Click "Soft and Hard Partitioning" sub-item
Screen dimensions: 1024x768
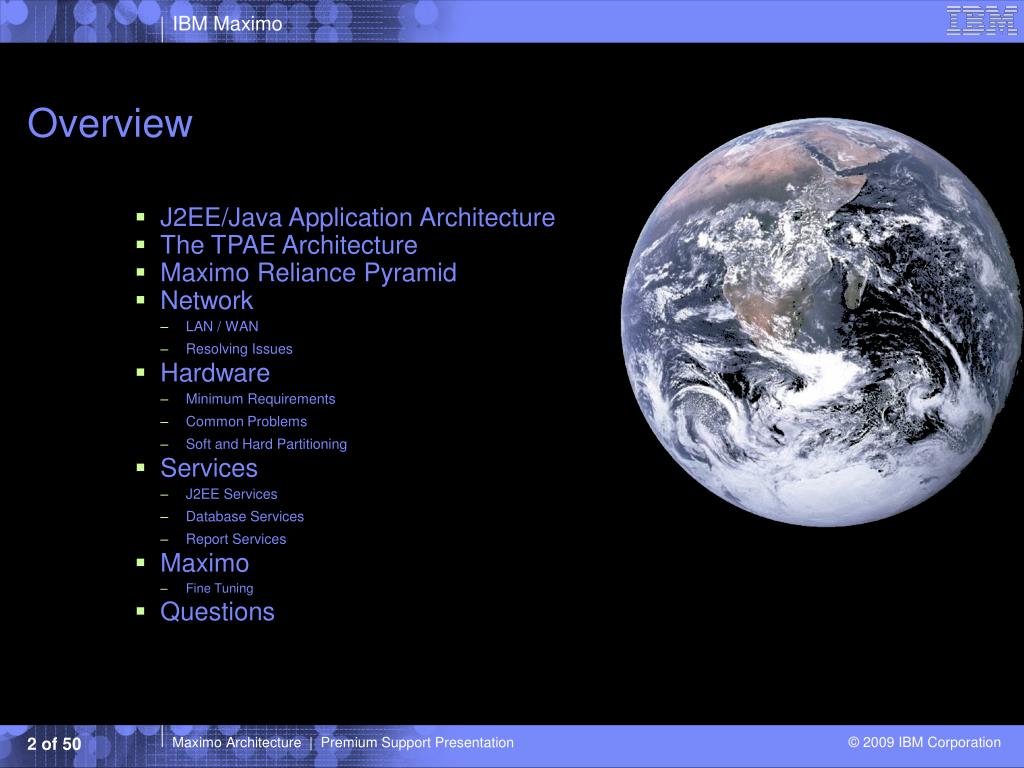pyautogui.click(x=266, y=444)
